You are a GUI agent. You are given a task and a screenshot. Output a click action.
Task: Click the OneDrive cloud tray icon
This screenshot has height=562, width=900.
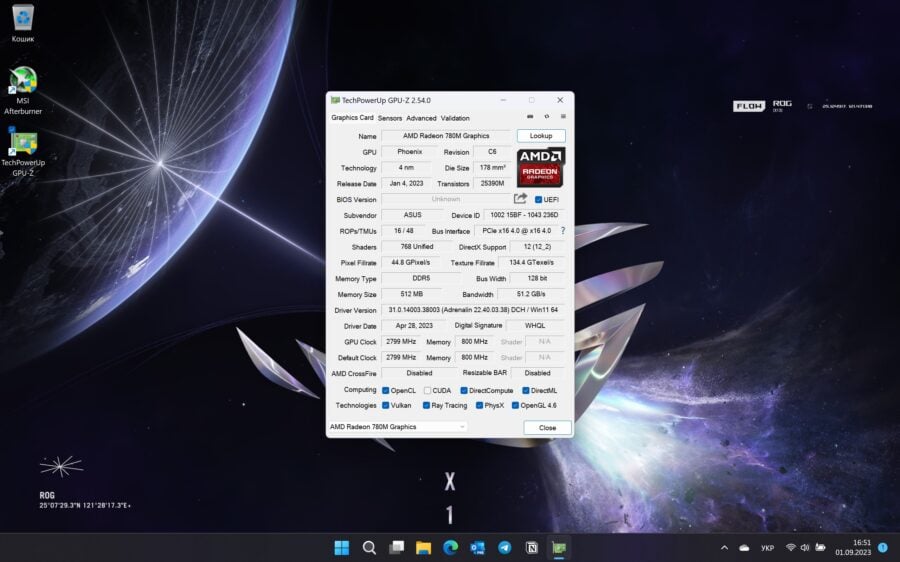[744, 548]
